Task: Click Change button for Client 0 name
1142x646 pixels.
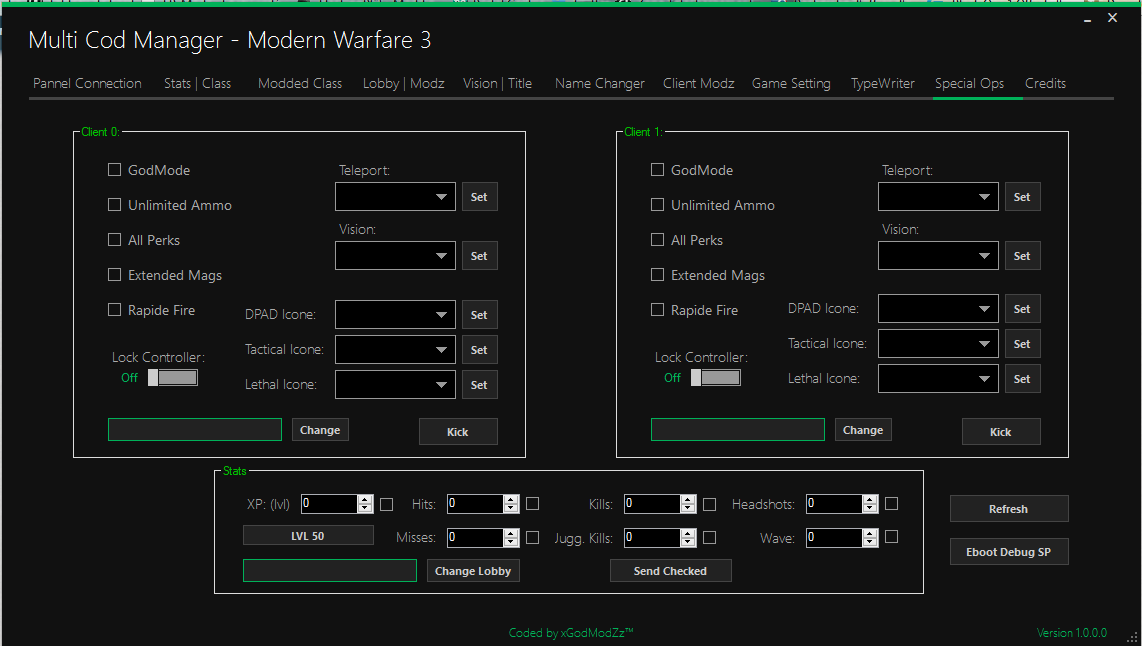Action: tap(320, 430)
